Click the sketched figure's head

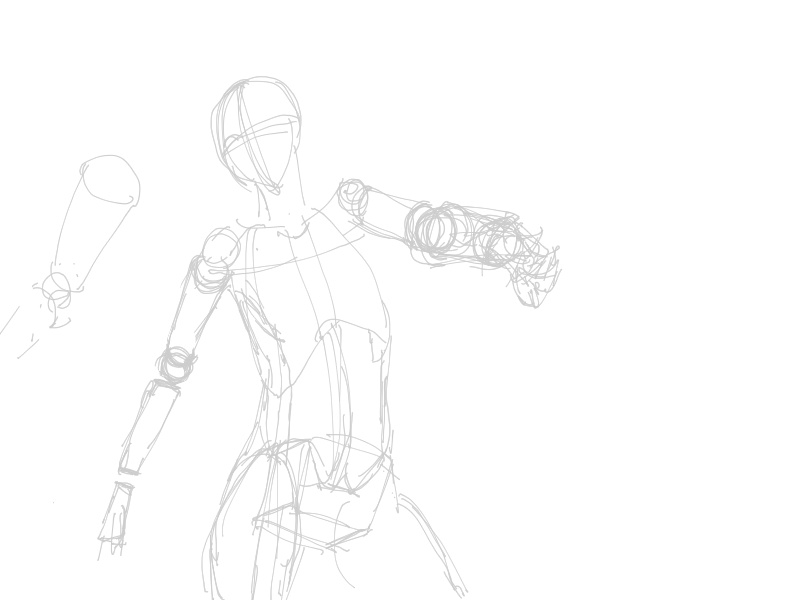pos(256,135)
